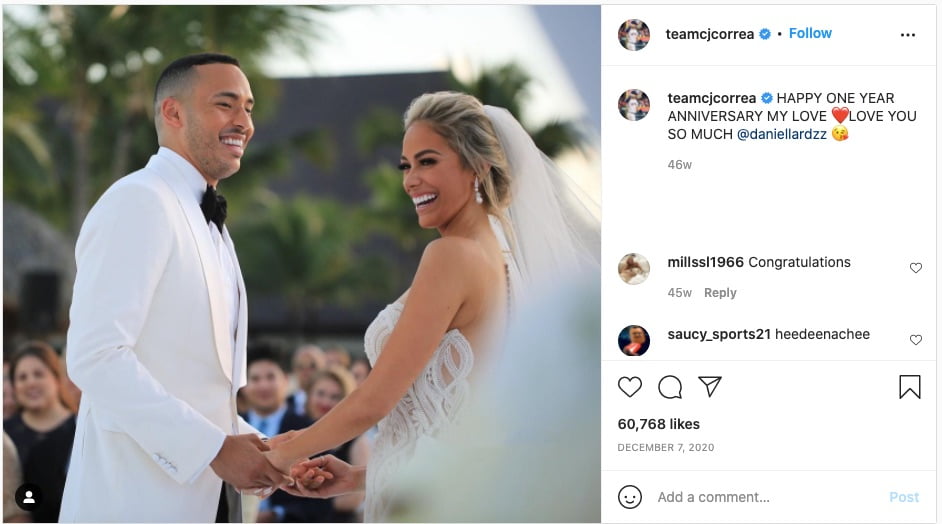Reply to millssl1966's comment
The height and width of the screenshot is (524, 942).
click(720, 293)
